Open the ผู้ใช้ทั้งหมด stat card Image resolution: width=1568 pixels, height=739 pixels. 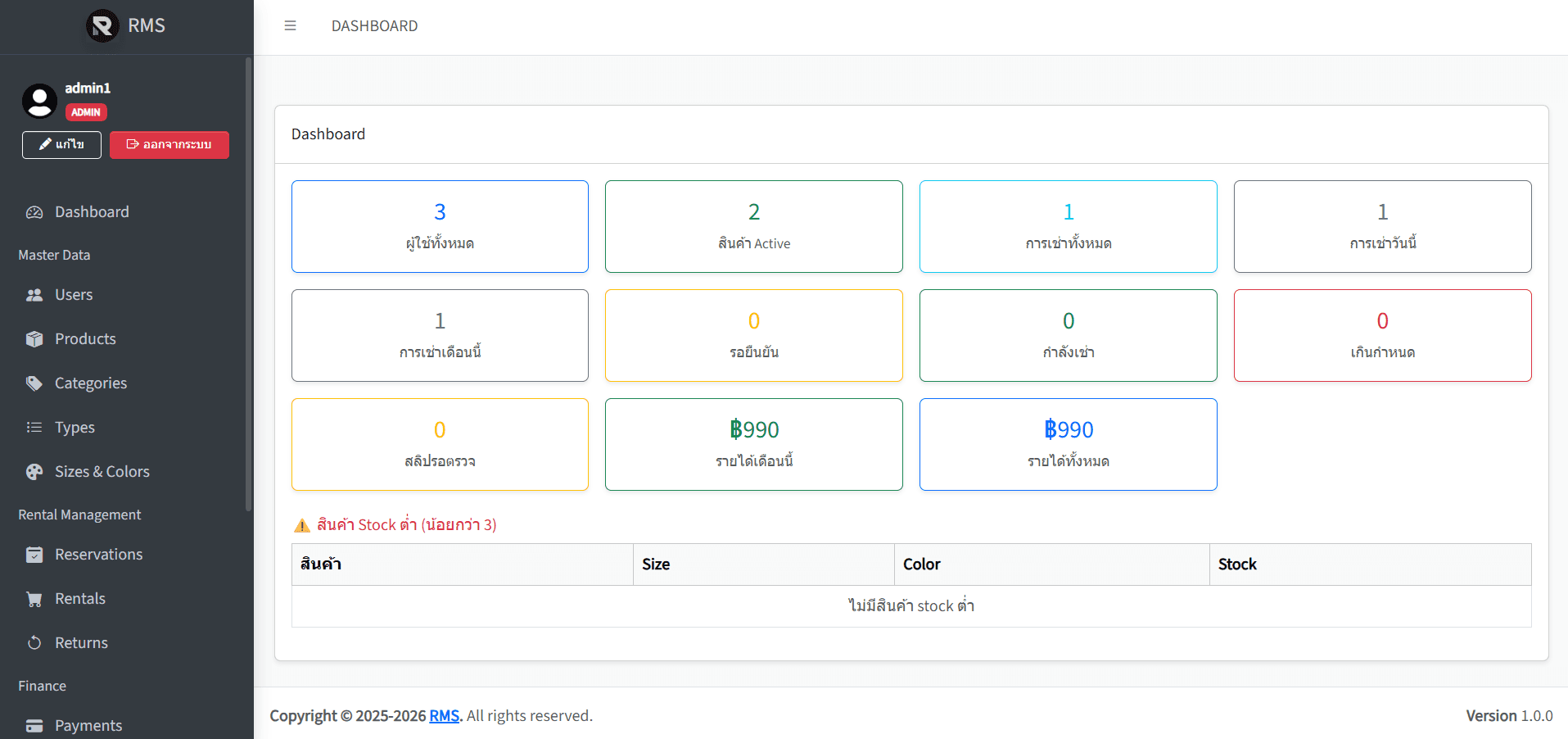pos(440,227)
